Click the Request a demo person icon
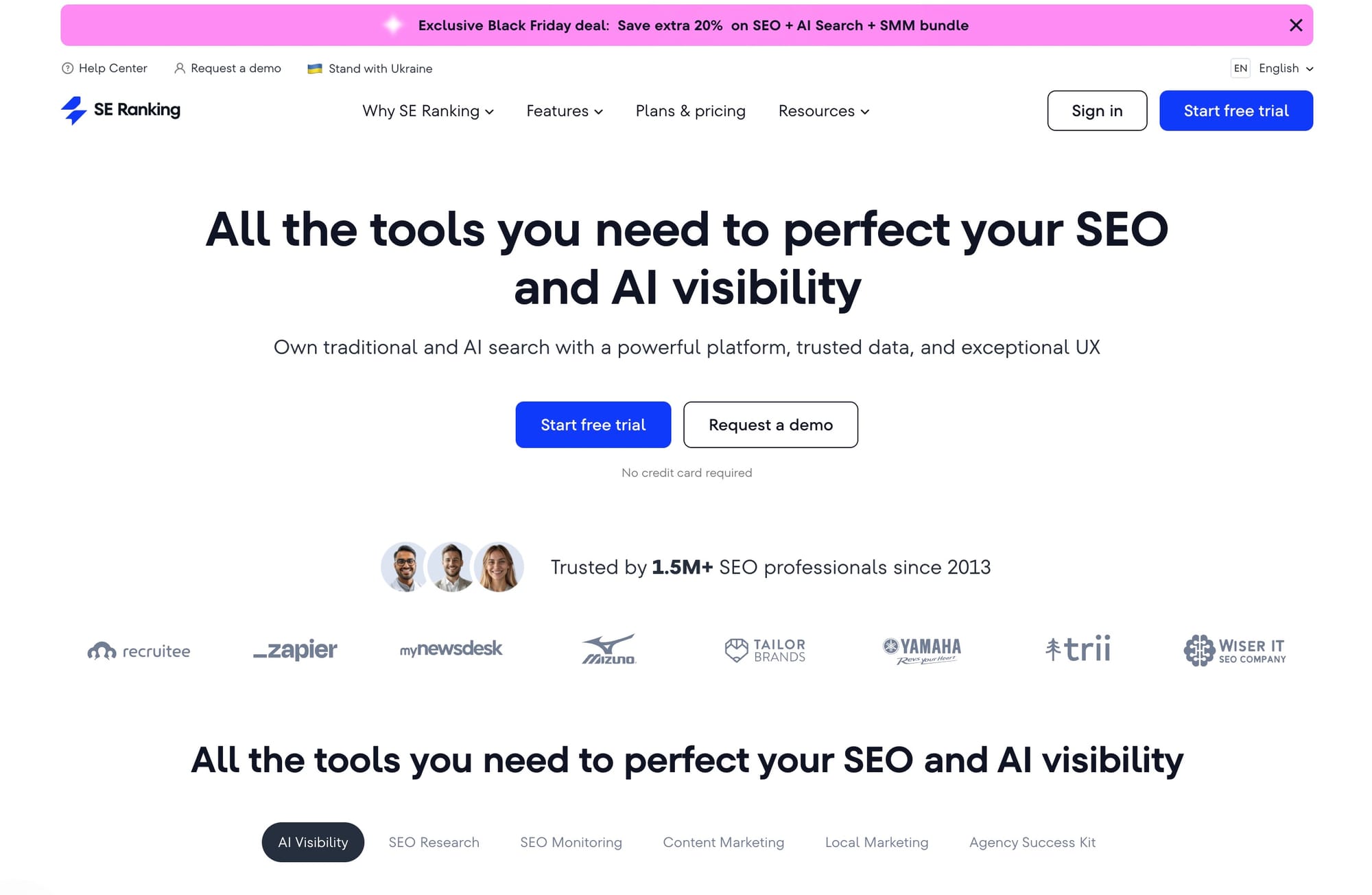Screen dimensions: 1372x895 click(179, 68)
